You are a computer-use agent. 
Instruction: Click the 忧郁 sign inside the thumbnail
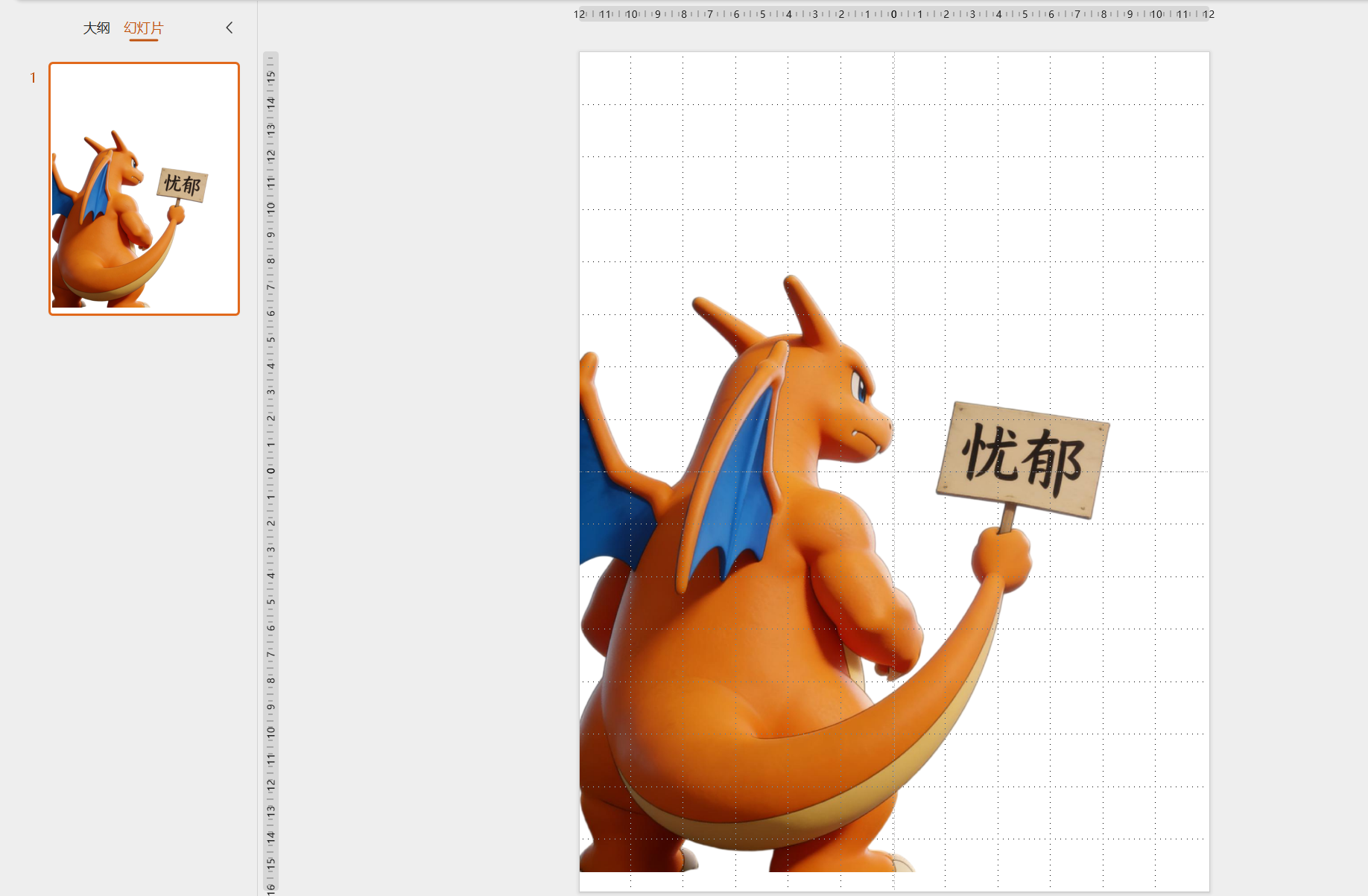tap(183, 185)
